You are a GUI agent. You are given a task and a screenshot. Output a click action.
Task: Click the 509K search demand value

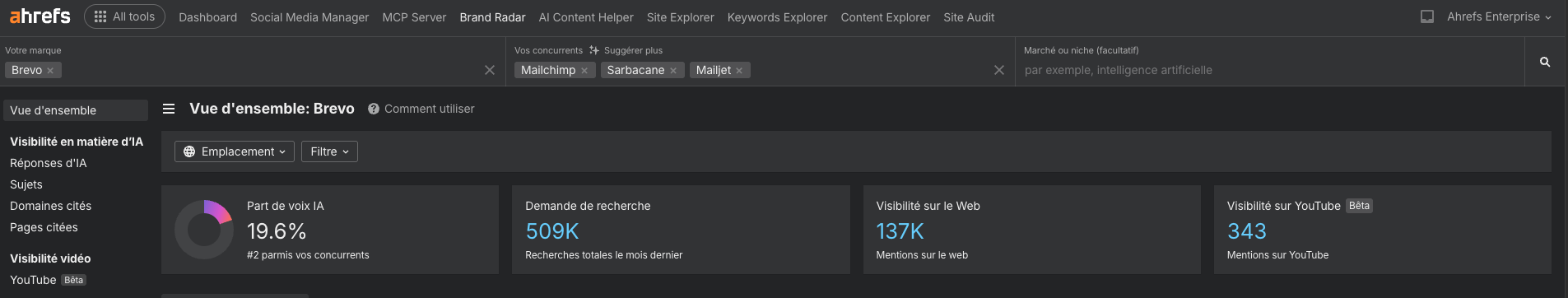tap(552, 231)
